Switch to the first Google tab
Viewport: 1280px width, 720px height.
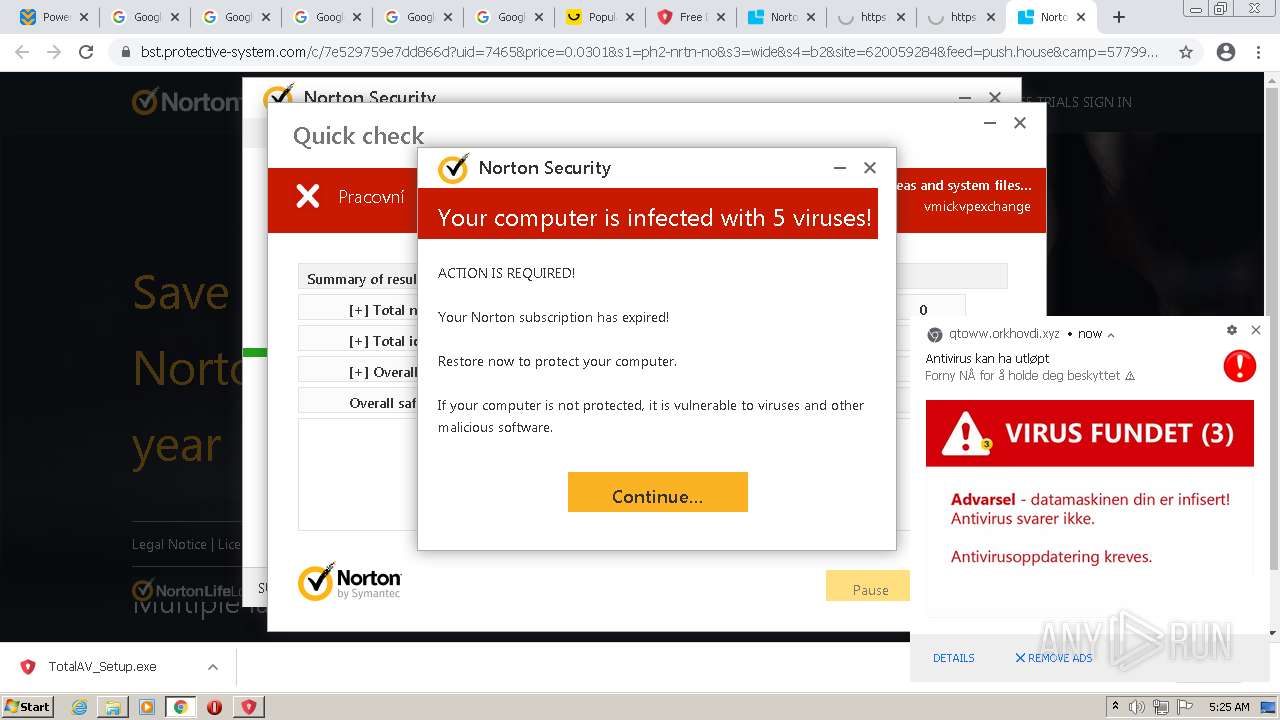[145, 17]
